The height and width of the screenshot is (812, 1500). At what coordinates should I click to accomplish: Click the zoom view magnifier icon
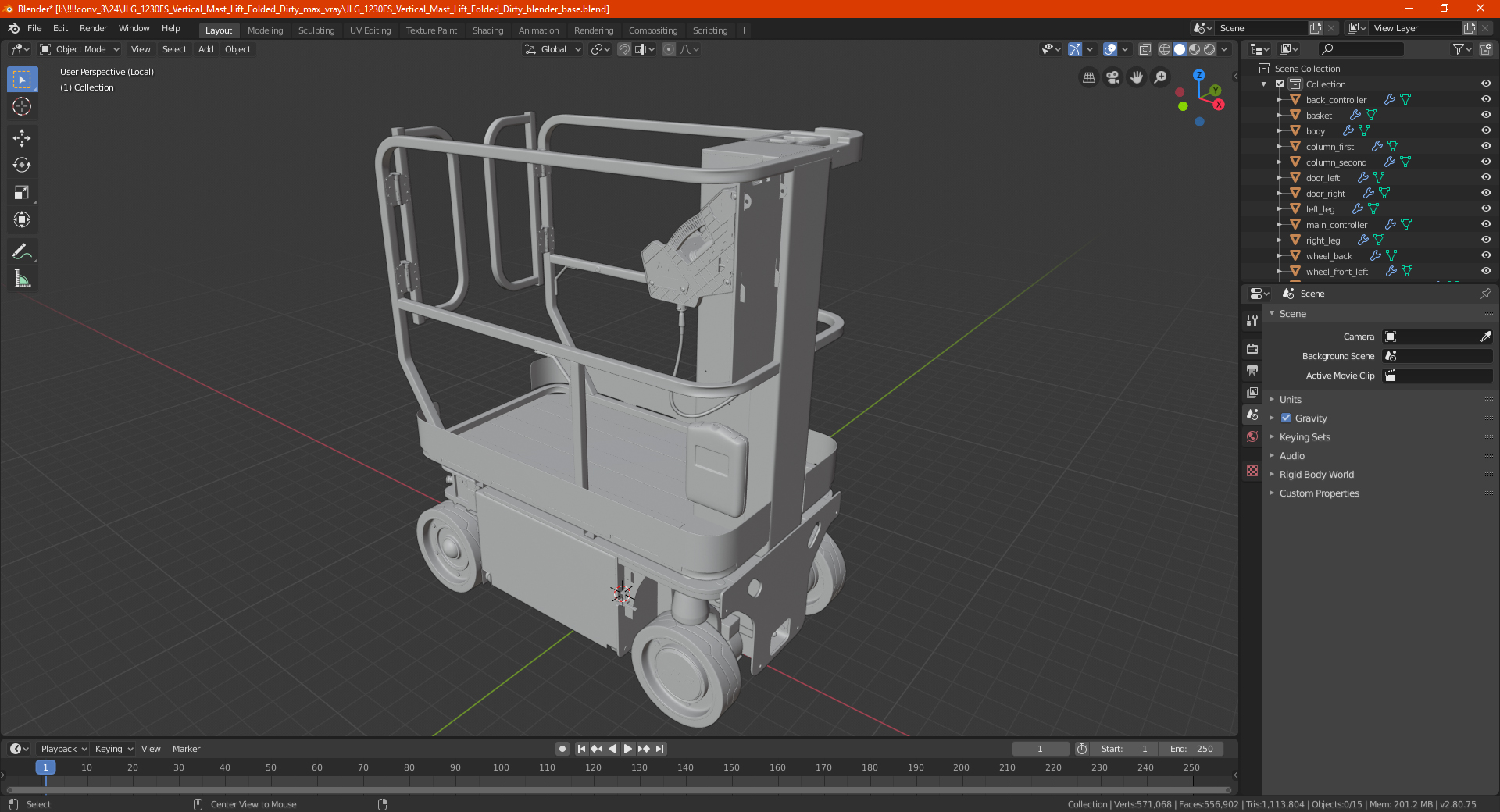(1161, 77)
